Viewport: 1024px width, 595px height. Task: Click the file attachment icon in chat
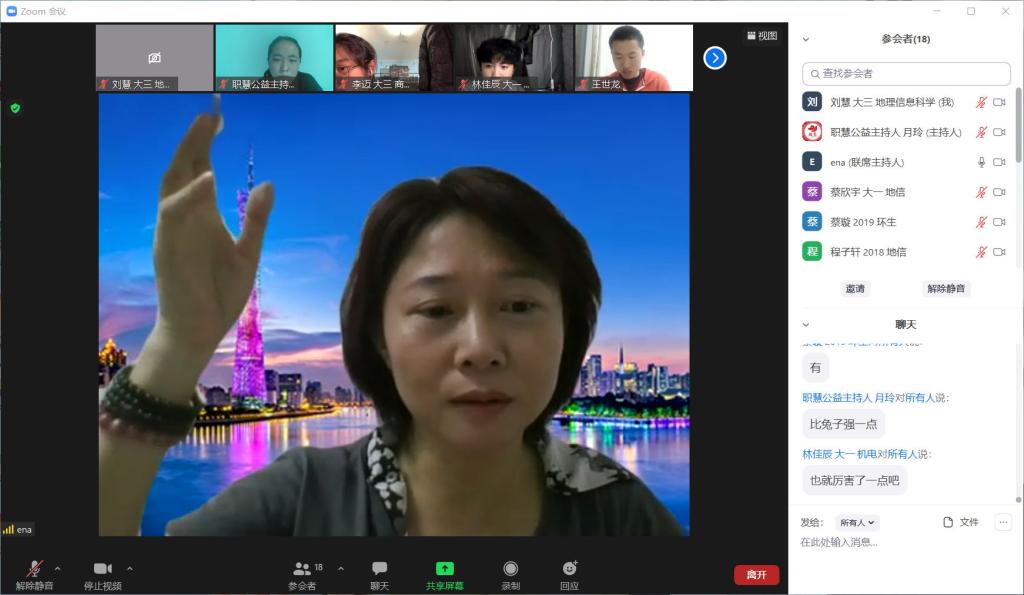pyautogui.click(x=949, y=522)
